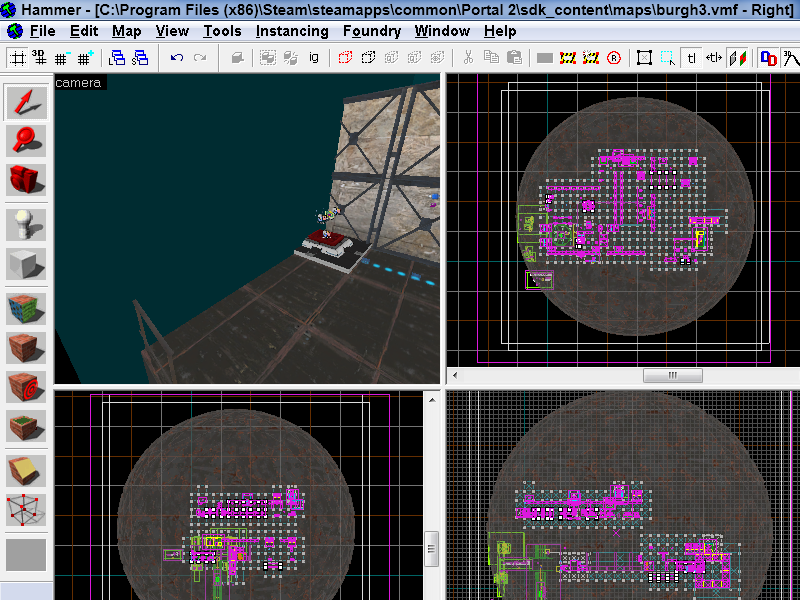The width and height of the screenshot is (800, 600).
Task: Click Larger Grid button (grid with plus)
Action: (85, 58)
